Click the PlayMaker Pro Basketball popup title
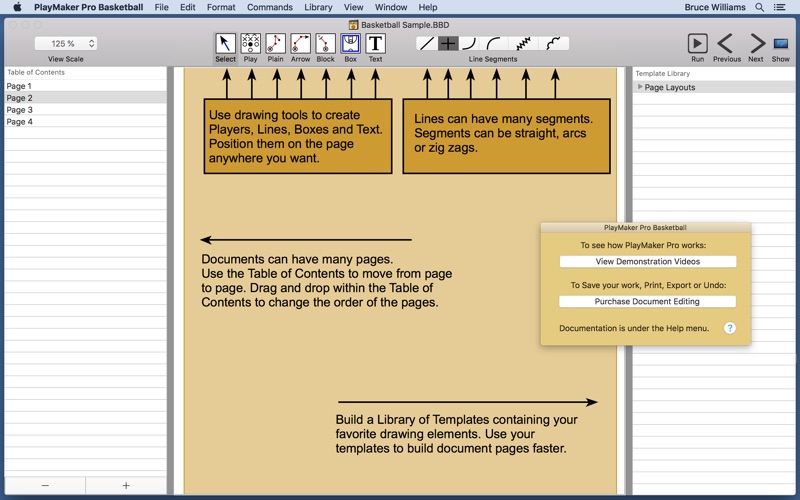 645,228
